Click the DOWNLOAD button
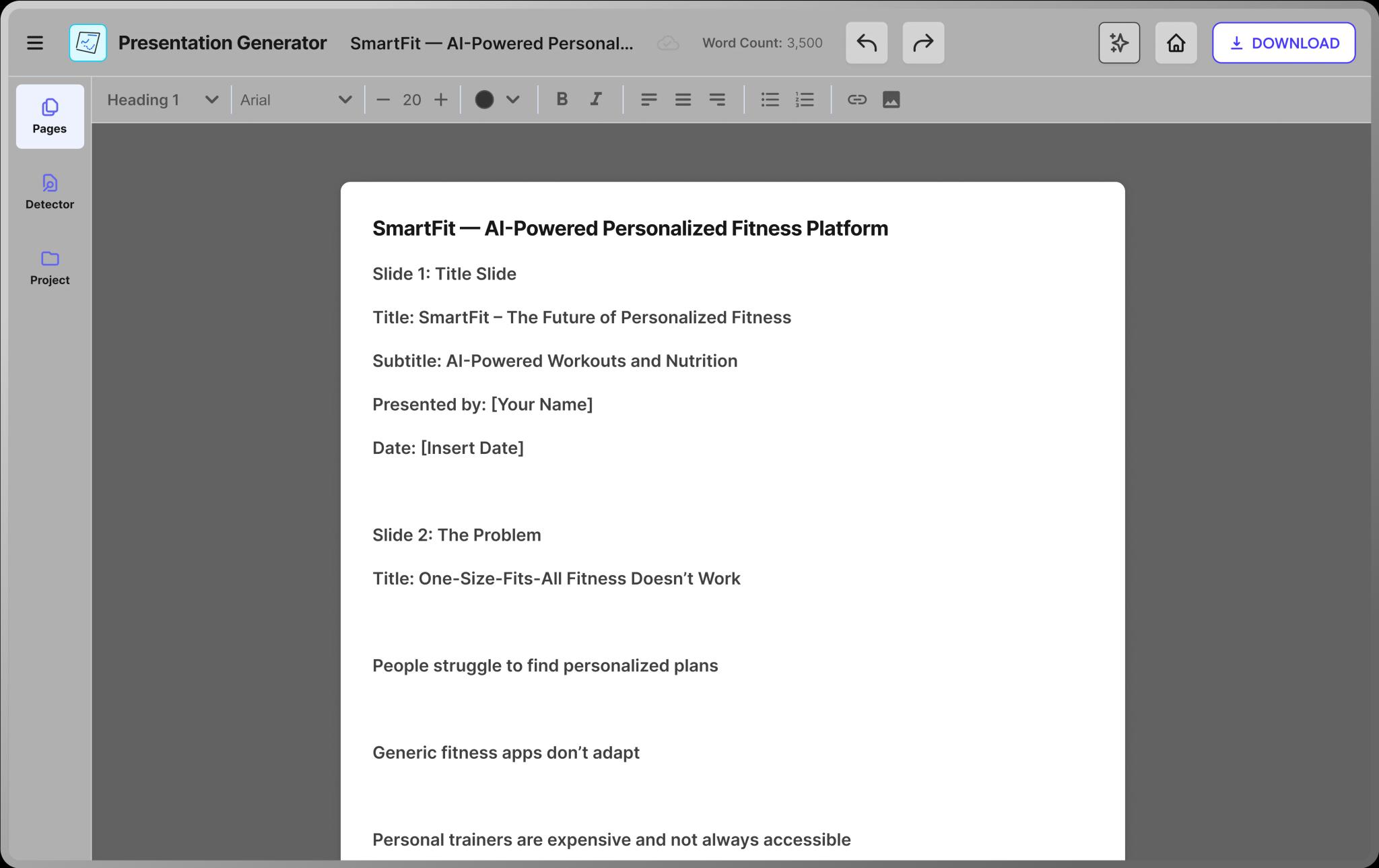 (x=1283, y=43)
